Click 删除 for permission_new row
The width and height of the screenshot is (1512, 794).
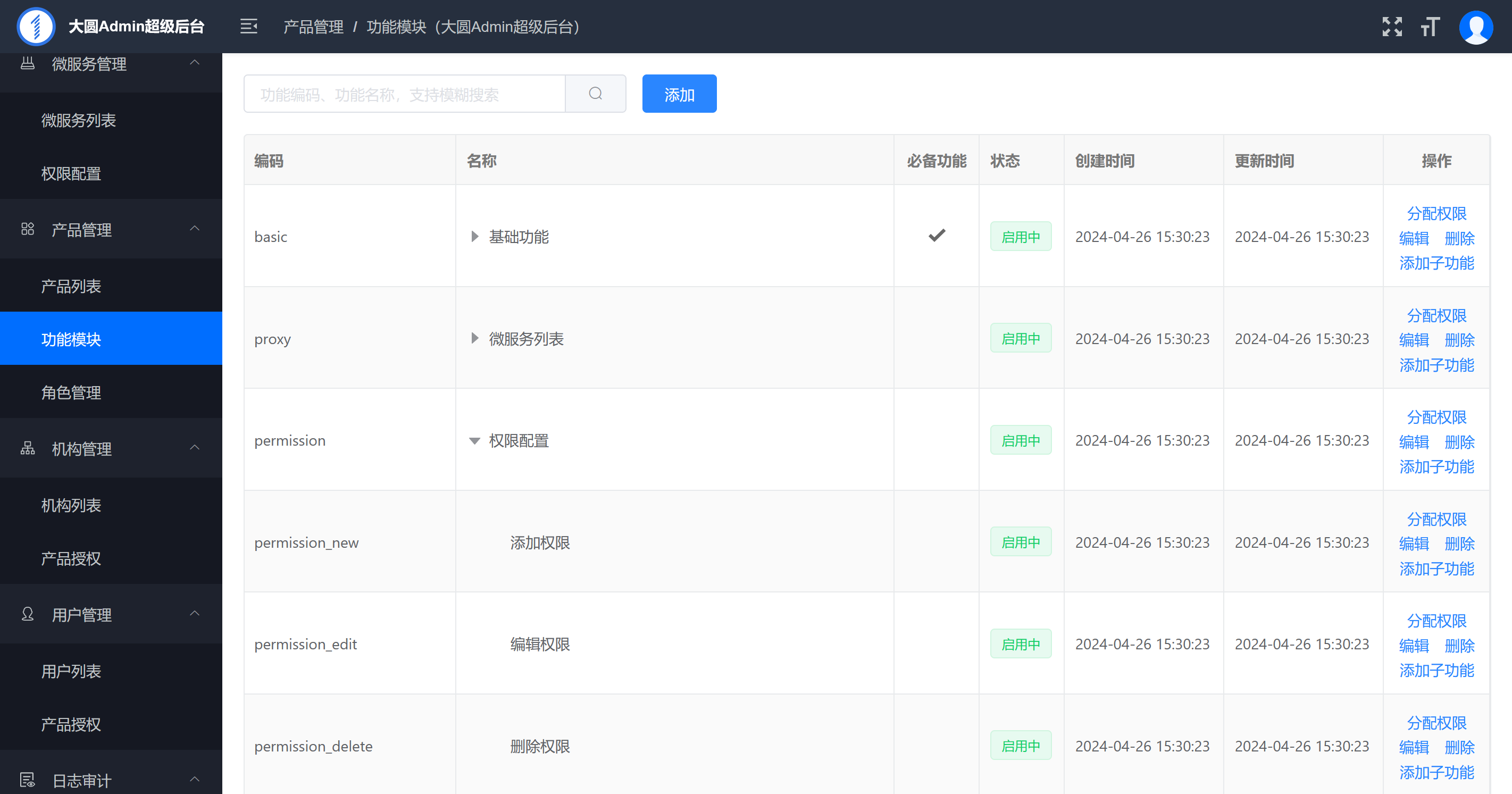pyautogui.click(x=1459, y=544)
